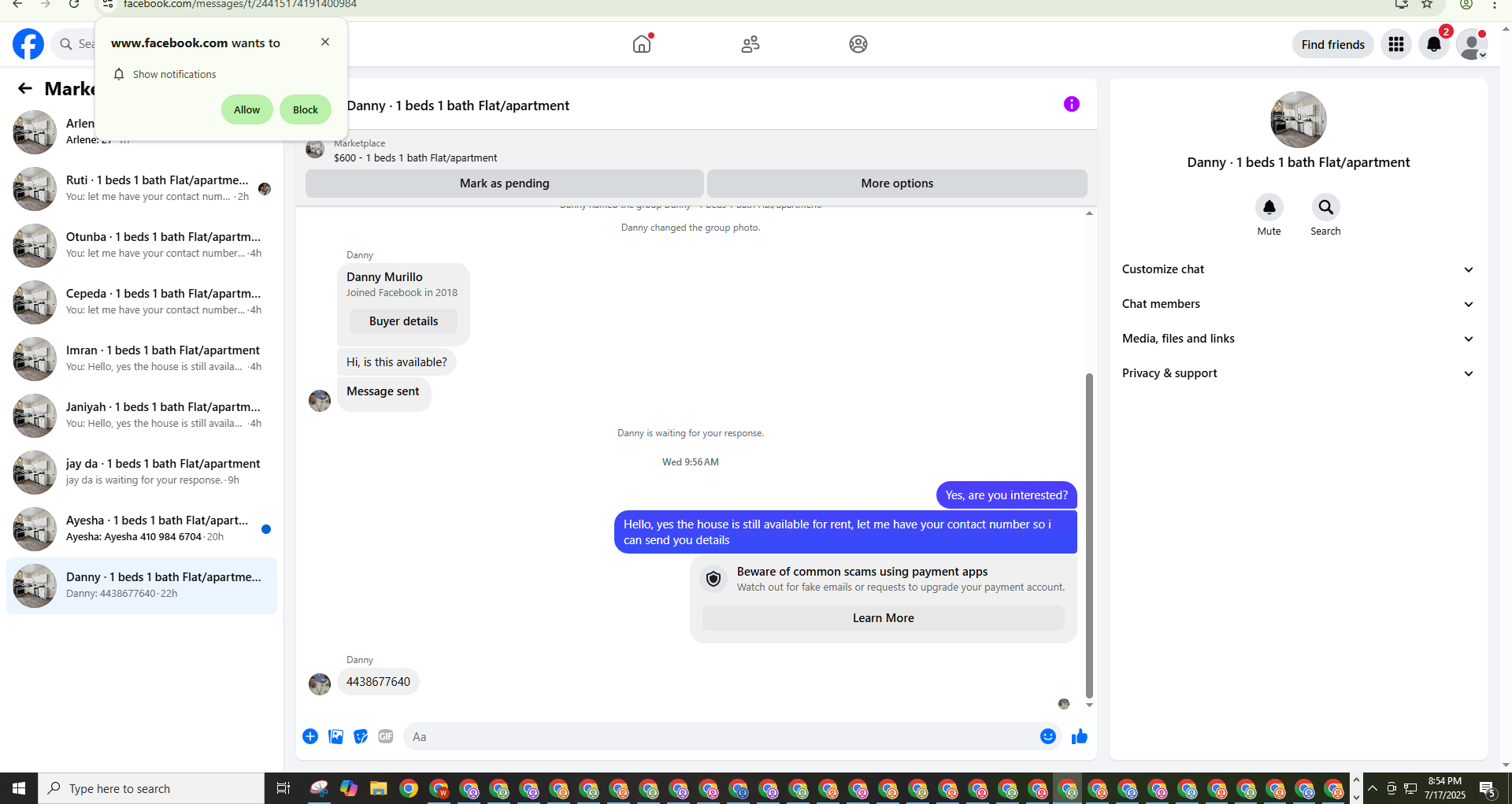Open Cepeda conversation
1512x804 pixels.
tap(142, 302)
